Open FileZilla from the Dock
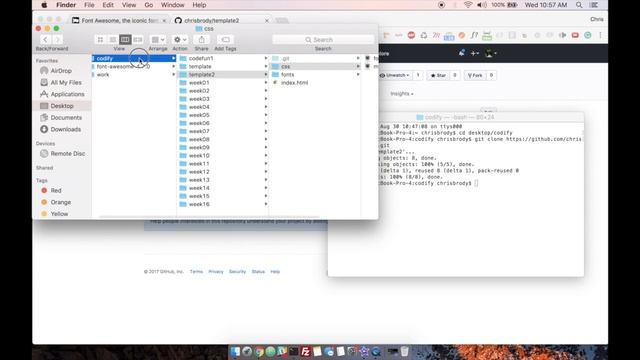 coord(305,351)
